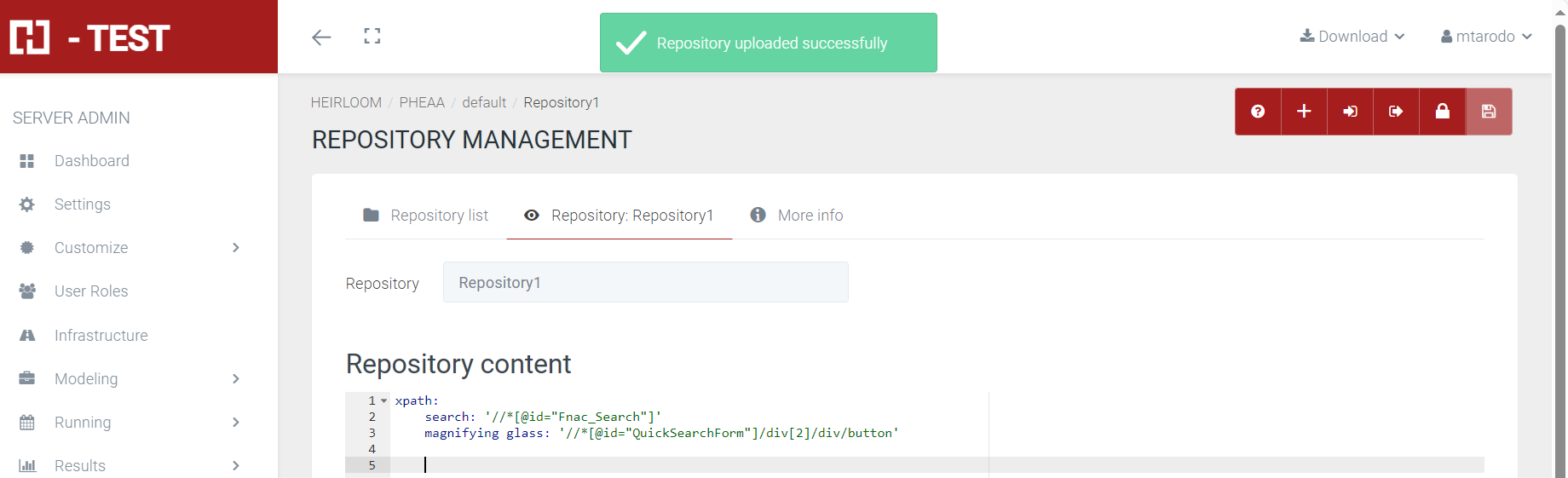
Task: Toggle fullscreen with the expand icon
Action: point(372,36)
